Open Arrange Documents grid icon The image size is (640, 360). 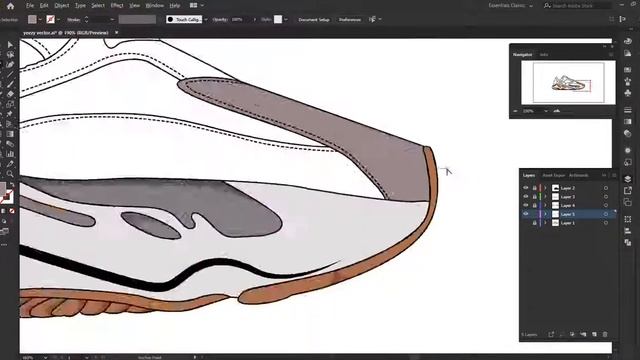point(194,5)
